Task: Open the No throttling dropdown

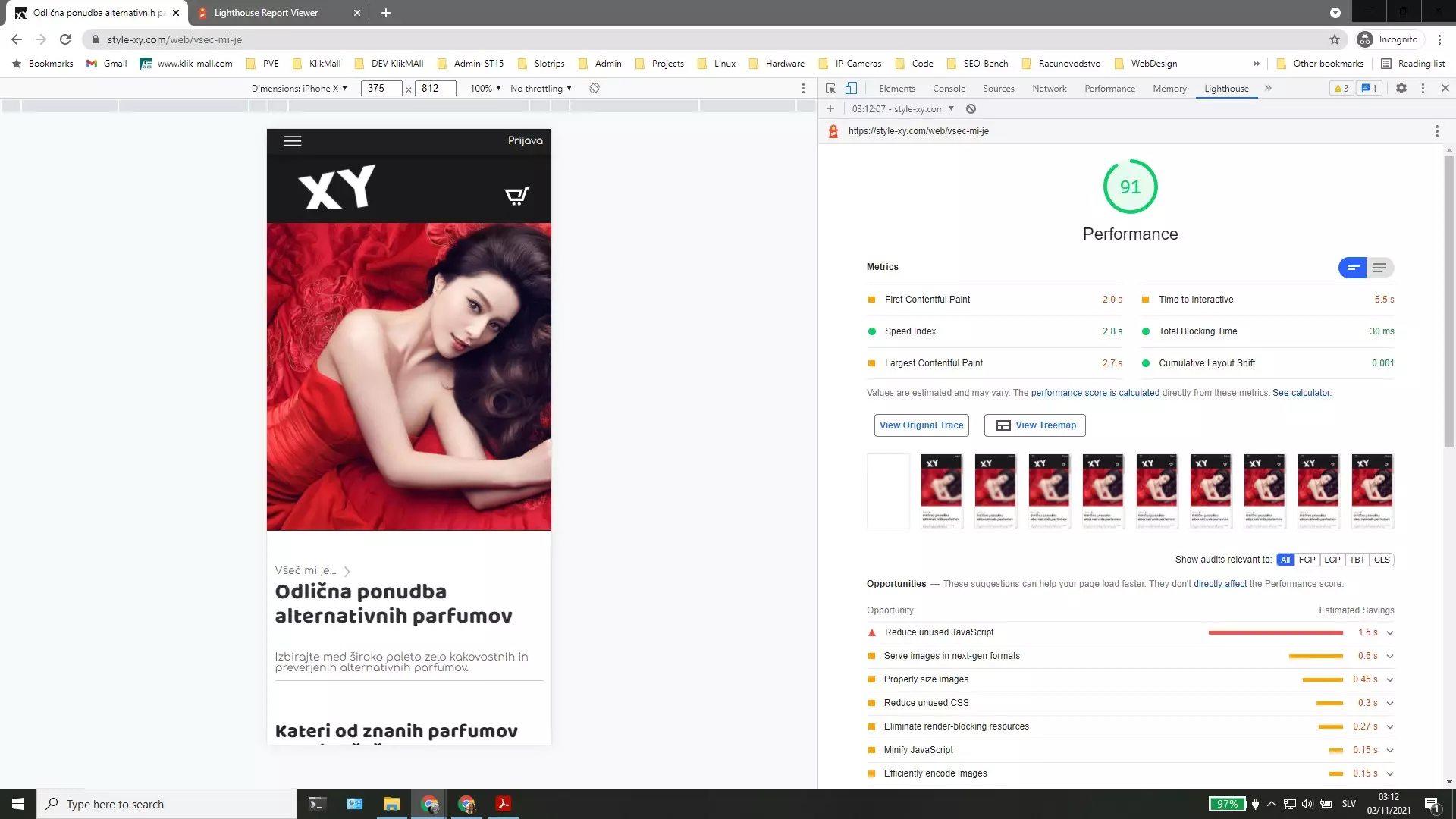Action: tap(540, 88)
